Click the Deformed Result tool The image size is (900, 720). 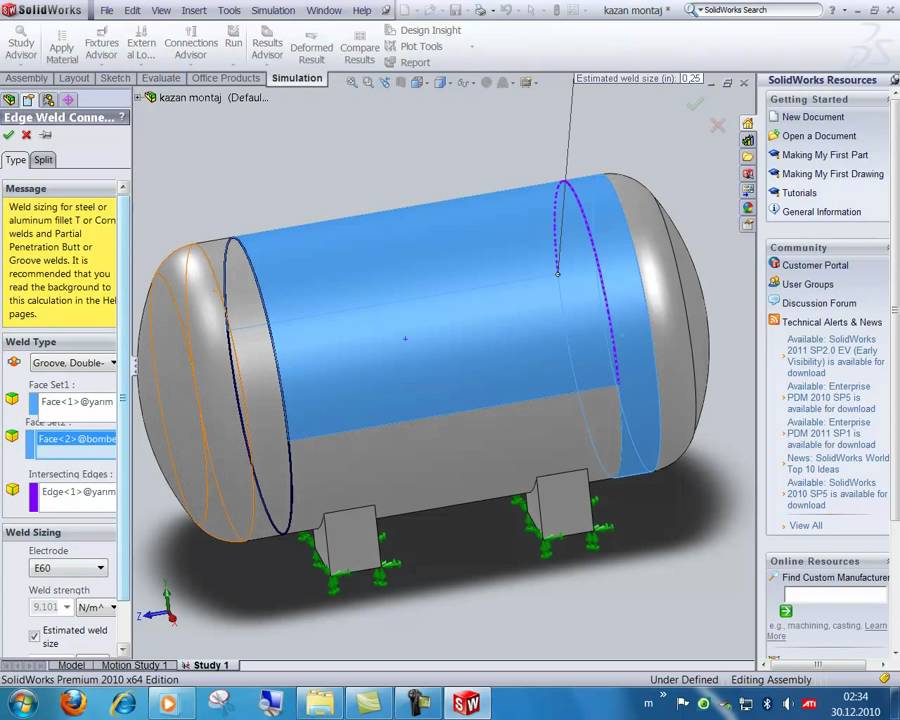311,48
